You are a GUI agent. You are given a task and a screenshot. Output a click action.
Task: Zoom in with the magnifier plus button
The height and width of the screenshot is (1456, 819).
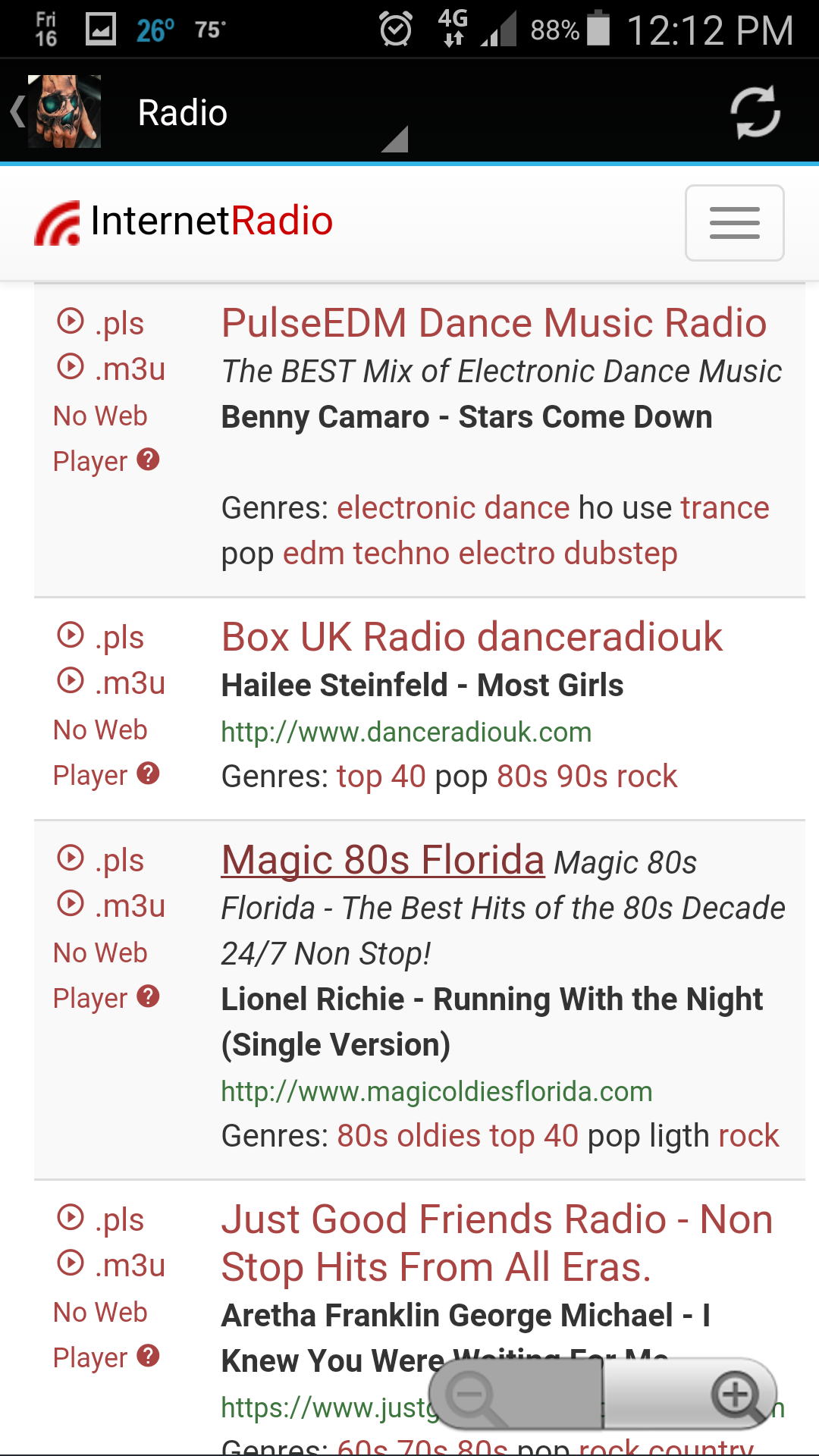click(x=736, y=1394)
